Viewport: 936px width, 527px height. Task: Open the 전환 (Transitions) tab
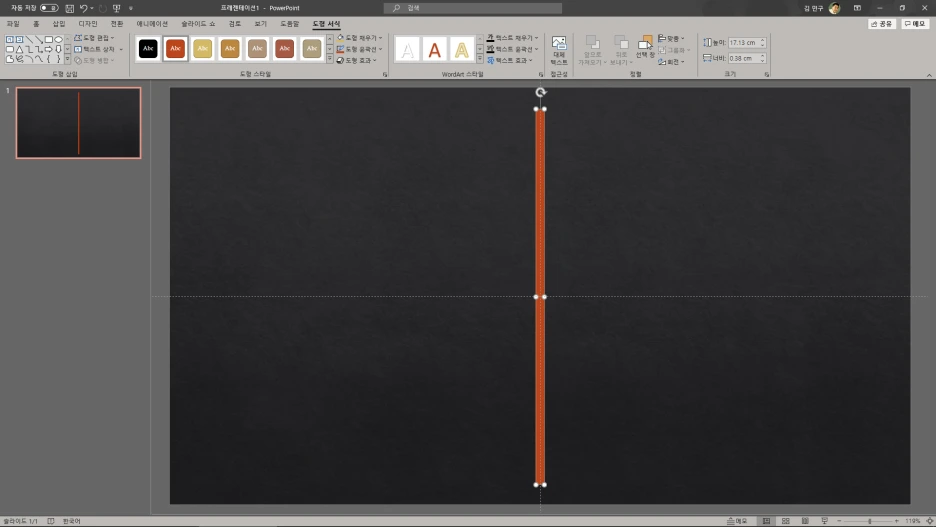(117, 24)
